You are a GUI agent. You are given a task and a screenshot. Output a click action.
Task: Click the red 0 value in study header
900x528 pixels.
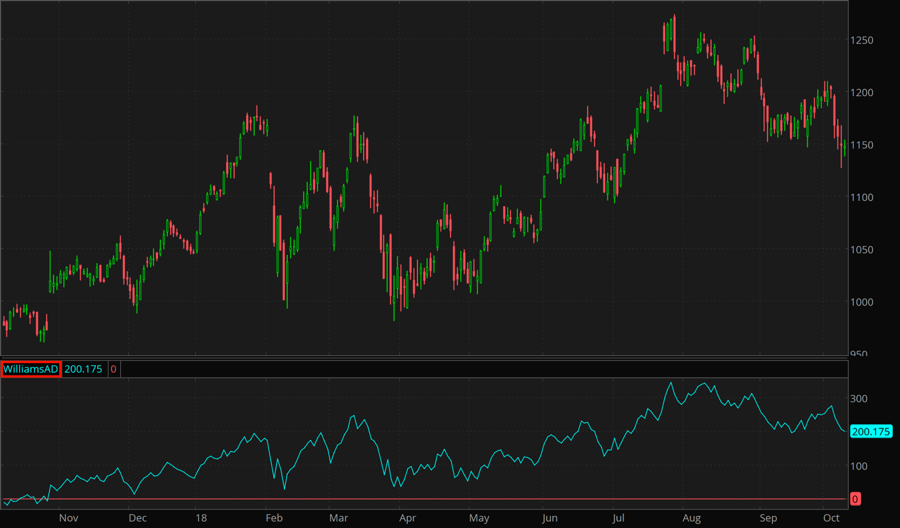pyautogui.click(x=113, y=369)
